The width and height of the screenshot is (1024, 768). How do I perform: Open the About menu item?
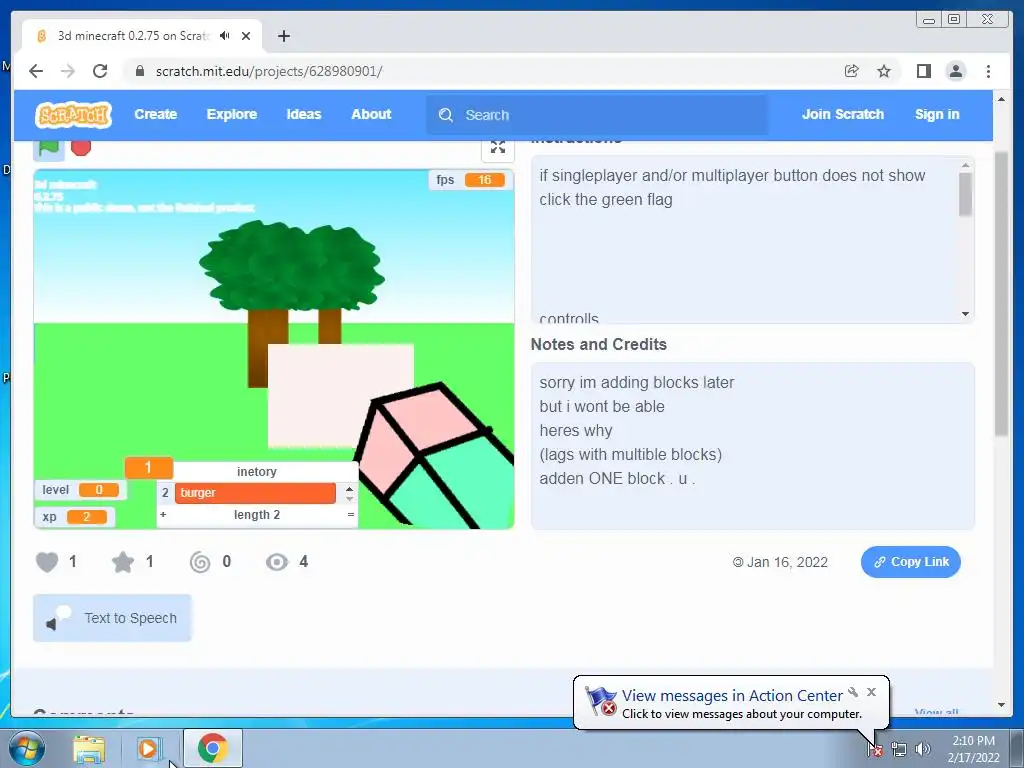click(x=371, y=114)
